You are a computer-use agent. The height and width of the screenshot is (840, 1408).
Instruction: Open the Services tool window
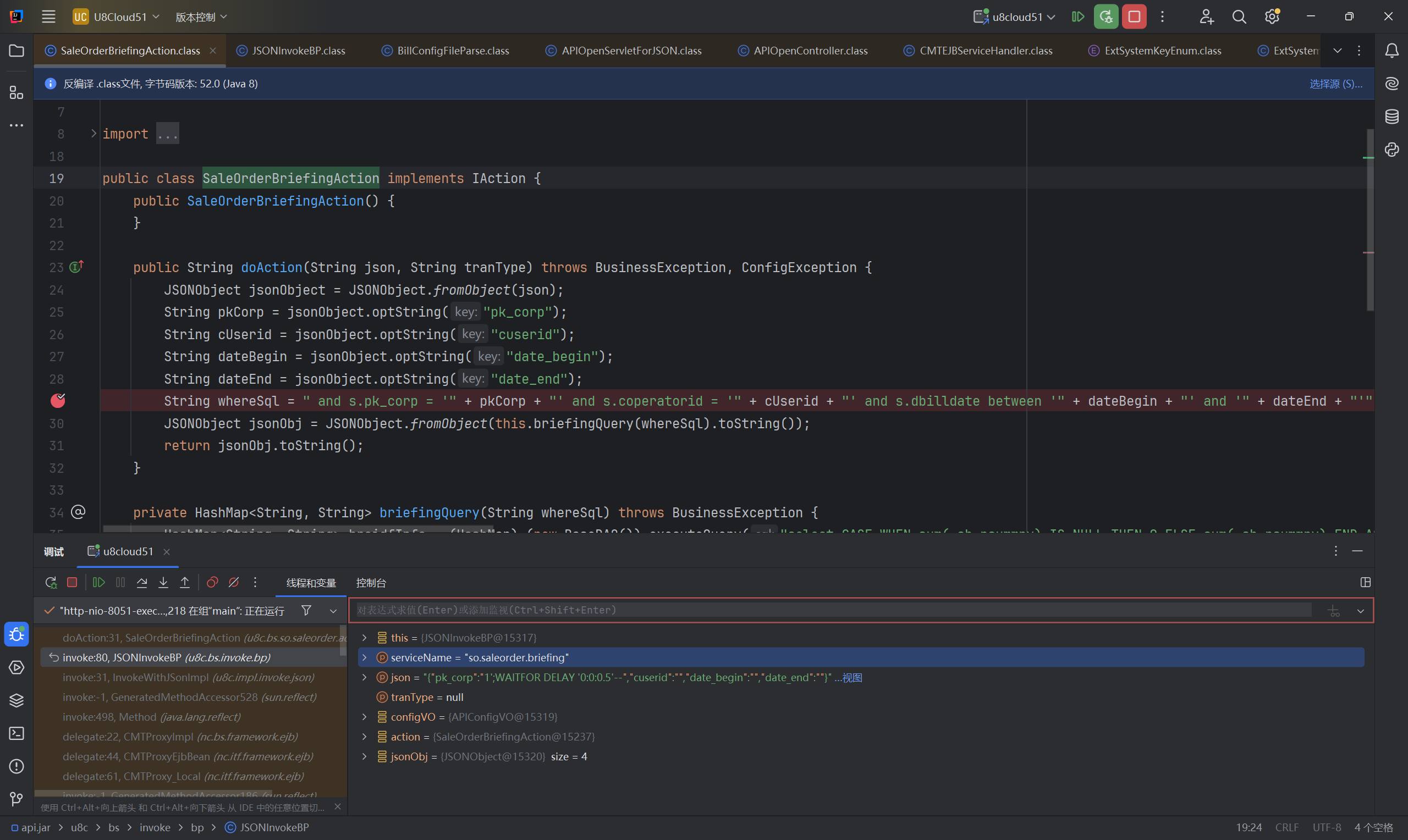coord(16,667)
